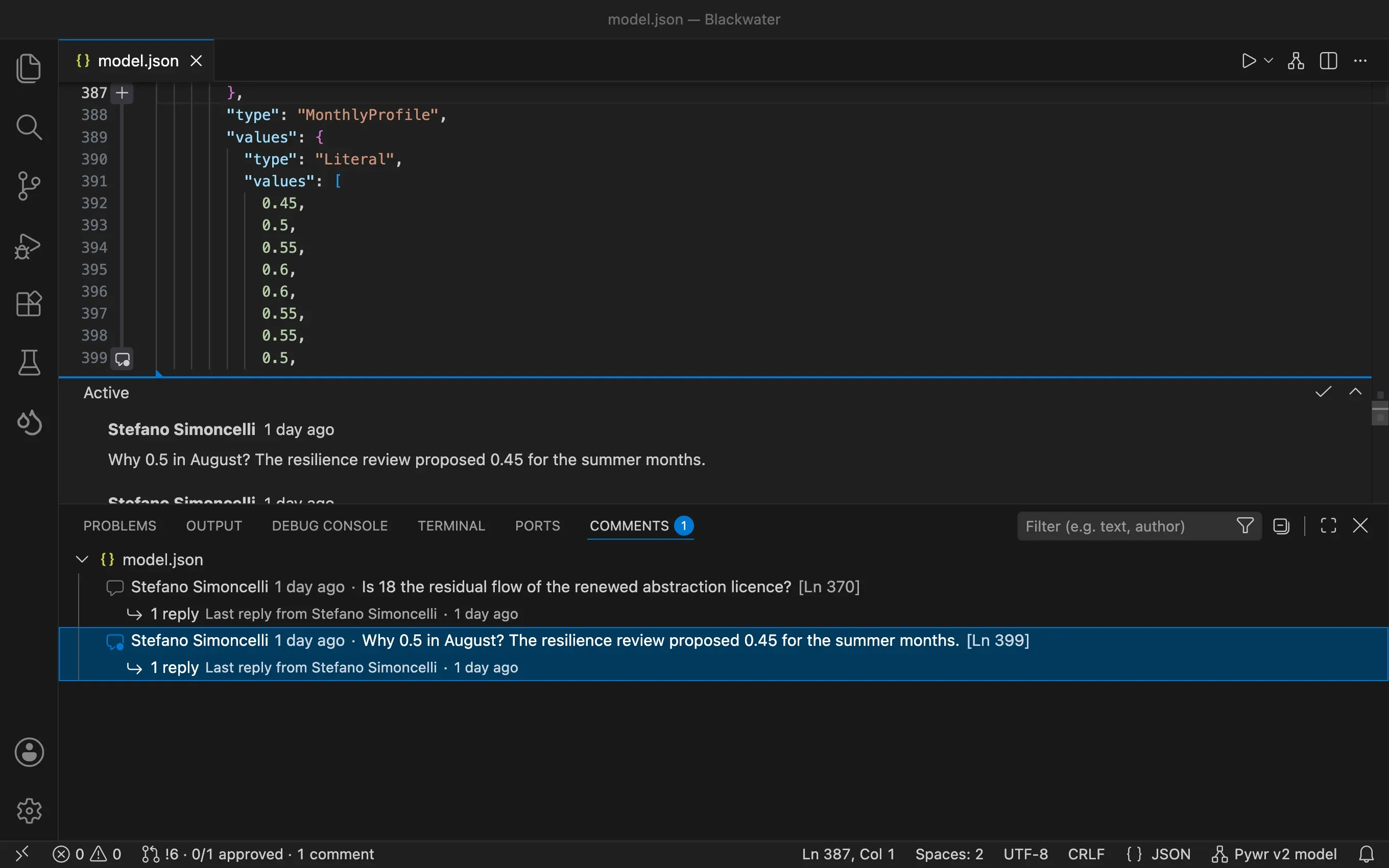Resolve the active comment thread
This screenshot has width=1389, height=868.
[x=1323, y=392]
